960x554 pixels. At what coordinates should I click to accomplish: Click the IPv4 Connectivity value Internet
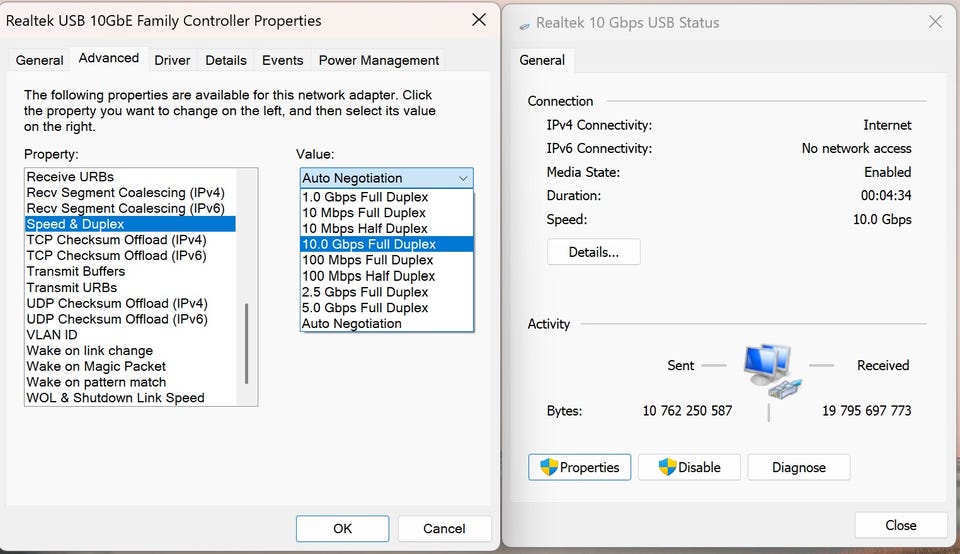887,125
